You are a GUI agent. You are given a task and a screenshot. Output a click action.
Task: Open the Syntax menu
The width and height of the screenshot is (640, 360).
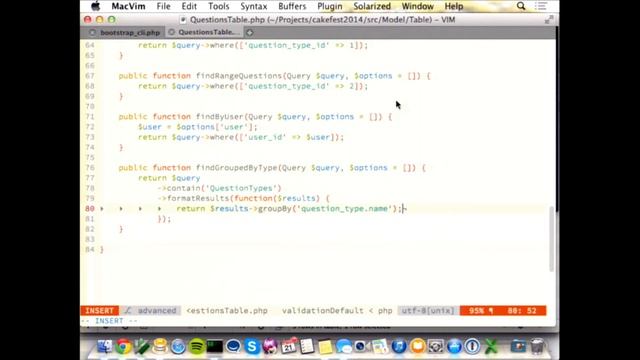pos(253,6)
